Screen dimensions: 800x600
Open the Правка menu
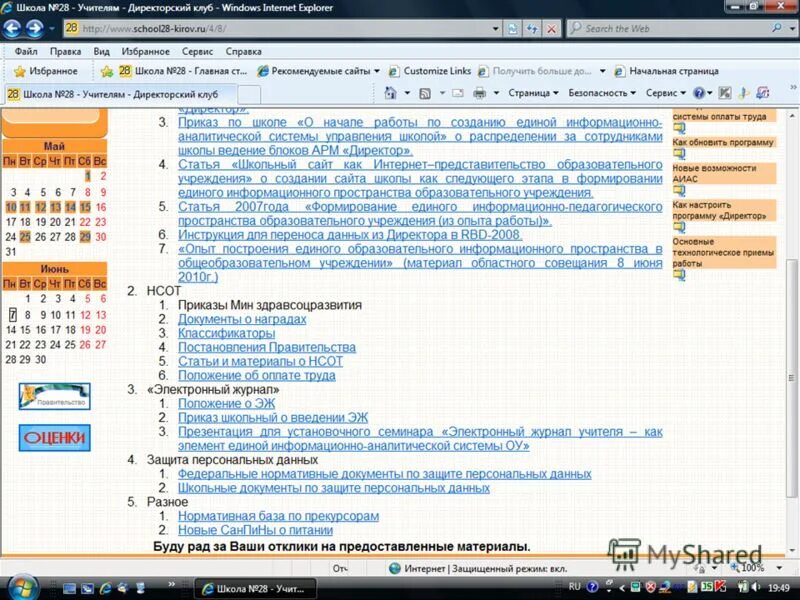click(x=65, y=52)
